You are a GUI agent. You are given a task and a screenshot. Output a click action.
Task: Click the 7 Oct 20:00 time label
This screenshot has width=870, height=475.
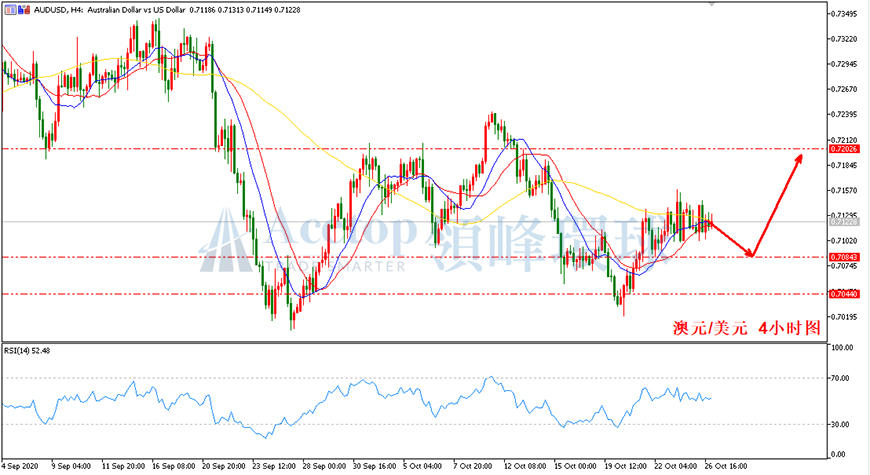[472, 466]
